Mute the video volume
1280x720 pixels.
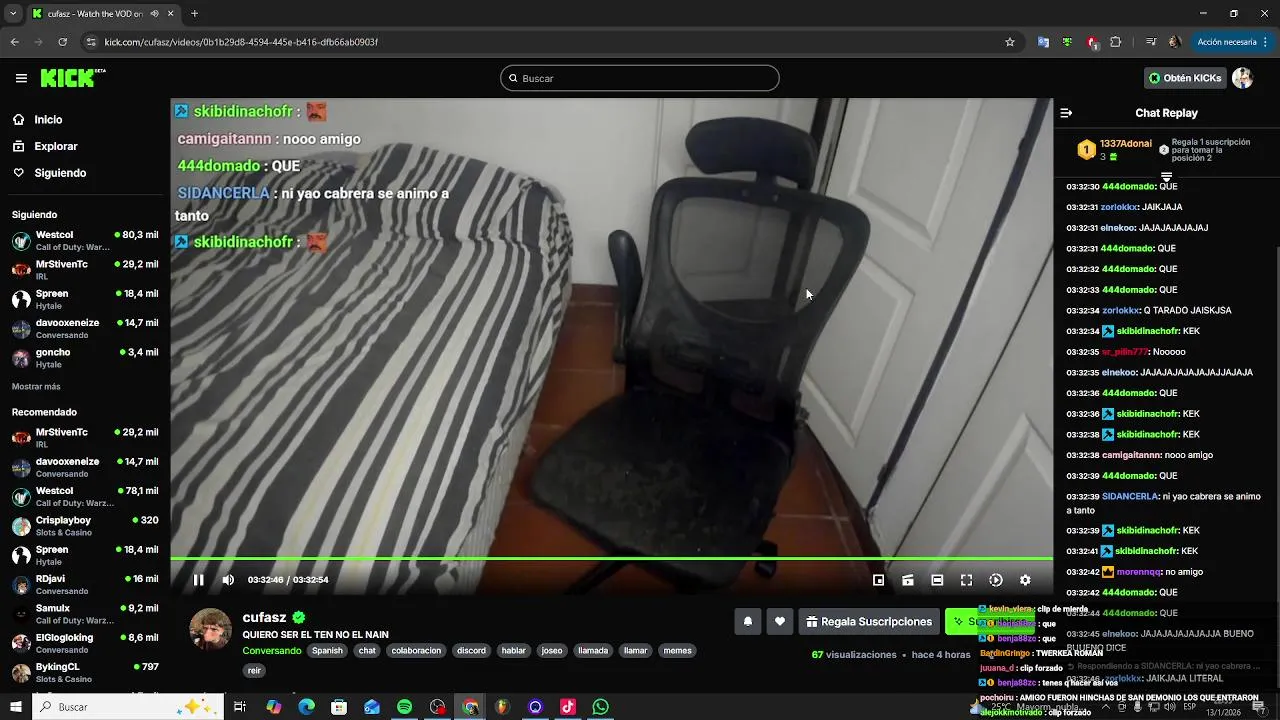coord(228,580)
